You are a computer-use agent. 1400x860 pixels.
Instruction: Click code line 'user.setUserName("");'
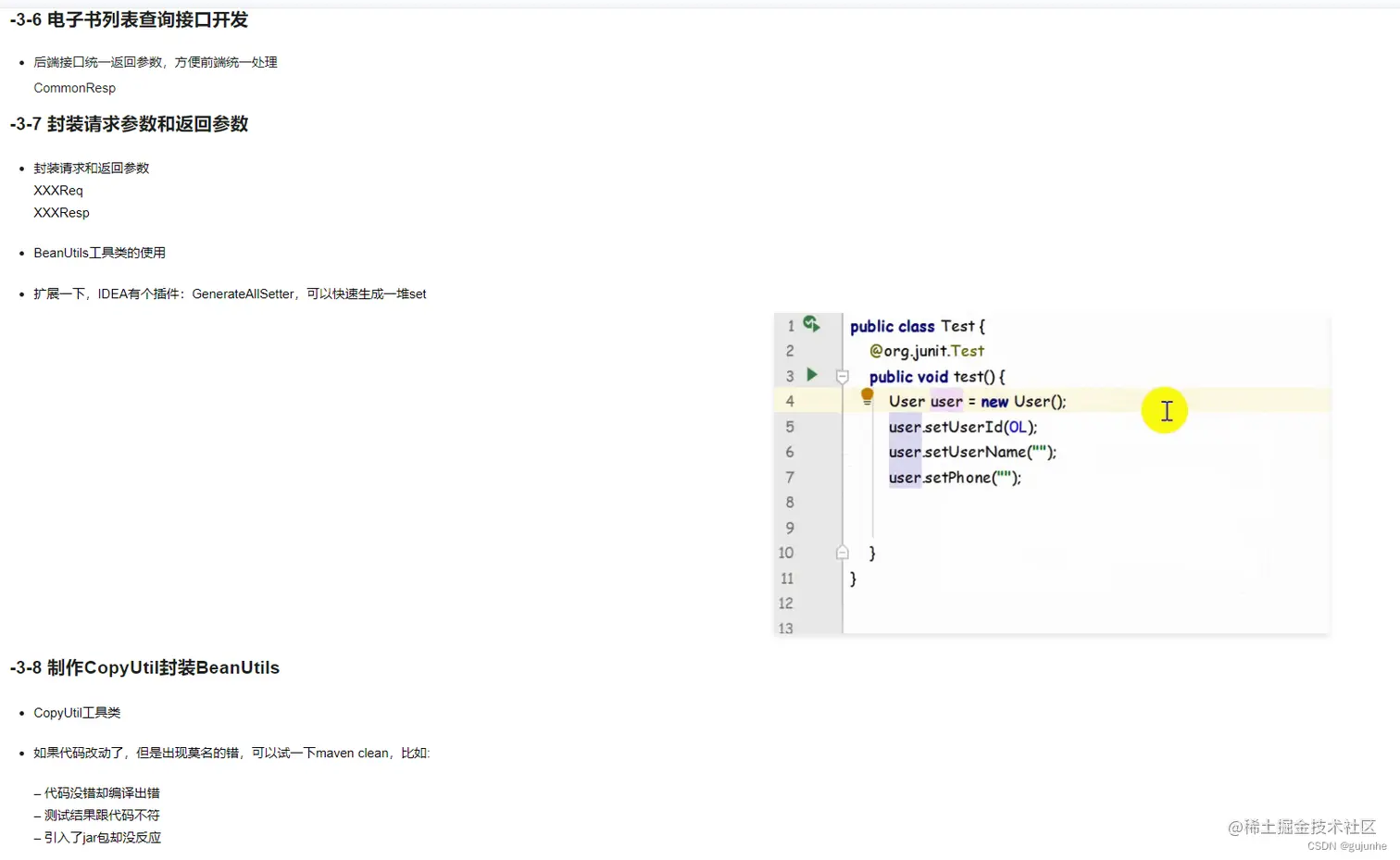[x=972, y=452]
